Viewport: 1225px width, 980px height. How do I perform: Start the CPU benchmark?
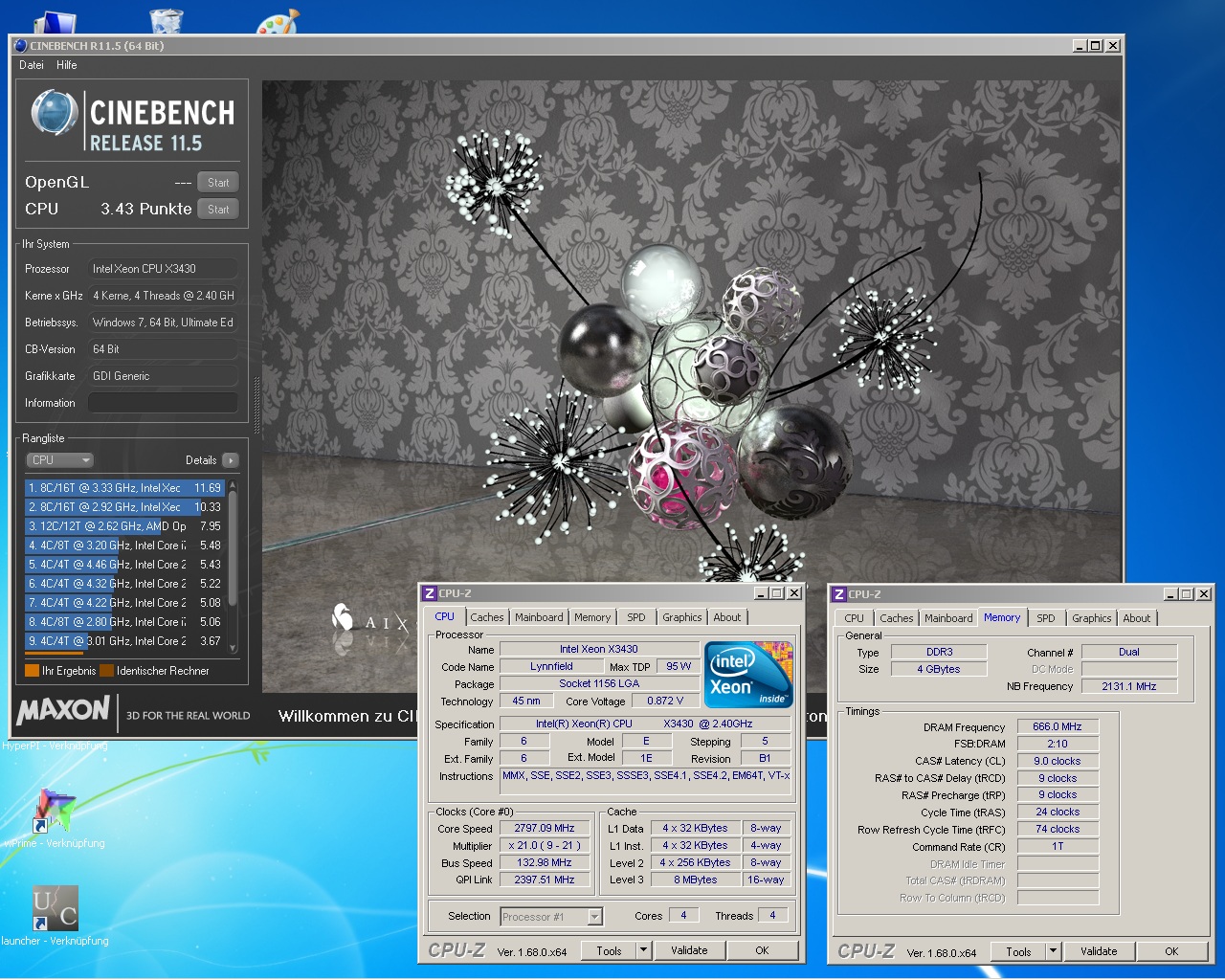pyautogui.click(x=218, y=210)
